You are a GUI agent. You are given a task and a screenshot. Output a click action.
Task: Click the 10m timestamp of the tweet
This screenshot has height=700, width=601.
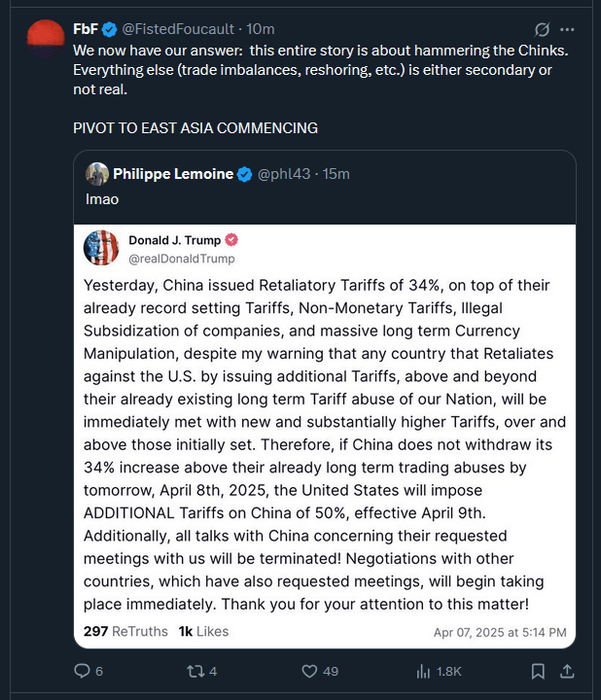click(x=259, y=29)
